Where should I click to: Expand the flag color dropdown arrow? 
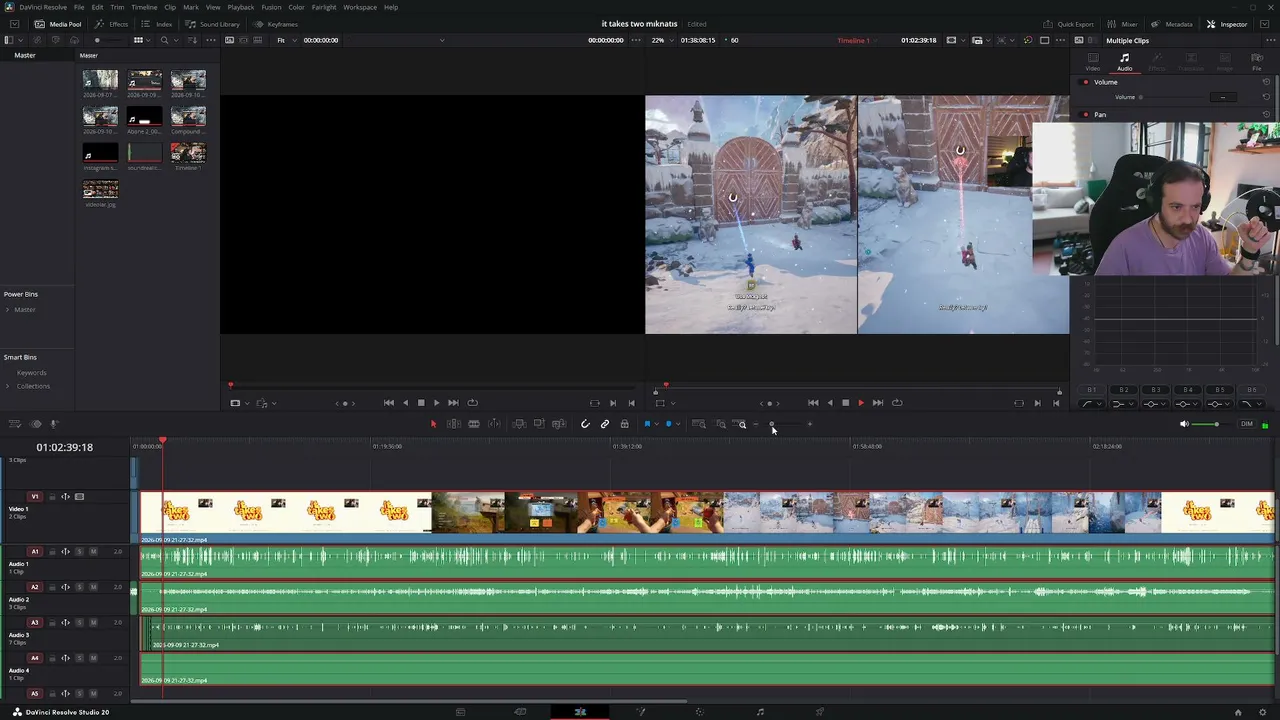pos(656,424)
